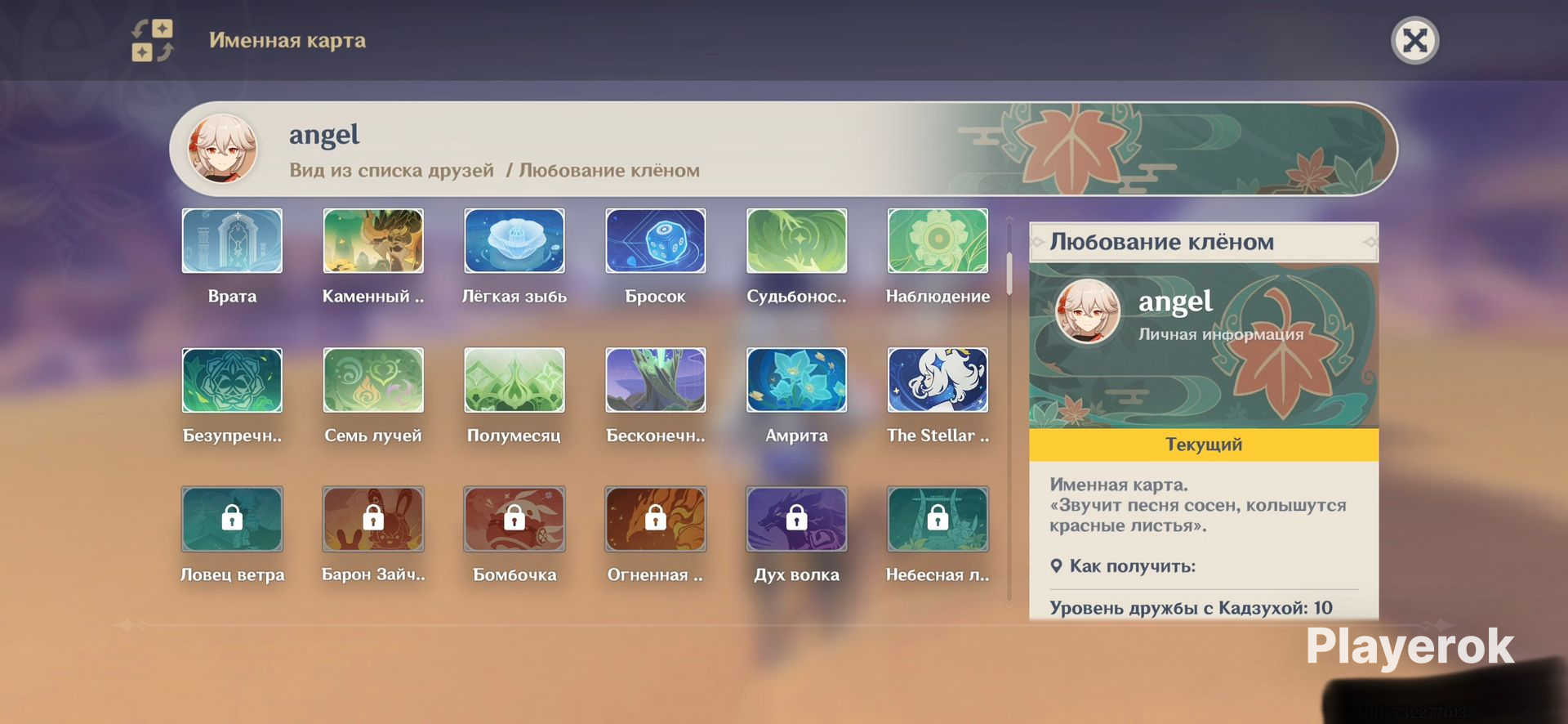Image resolution: width=1568 pixels, height=724 pixels.
Task: Select the Безупречн.. namecard
Action: (x=232, y=380)
